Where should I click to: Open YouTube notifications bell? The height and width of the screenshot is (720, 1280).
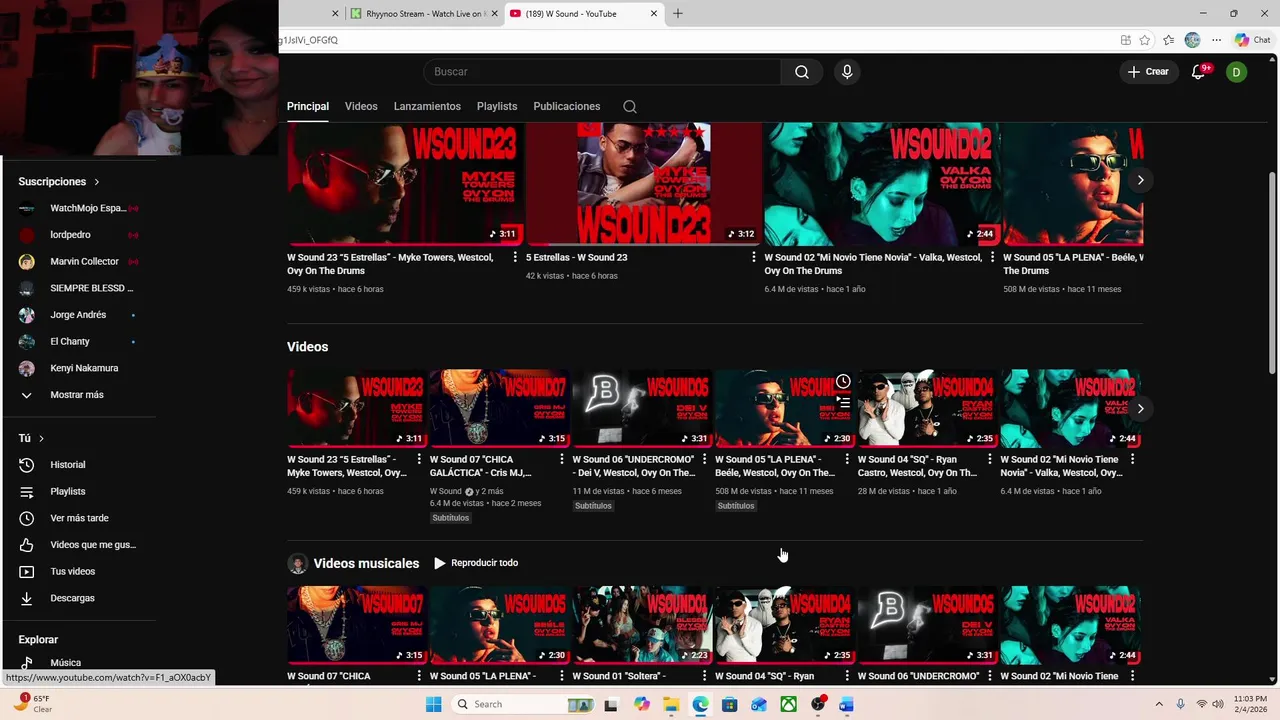click(1199, 72)
